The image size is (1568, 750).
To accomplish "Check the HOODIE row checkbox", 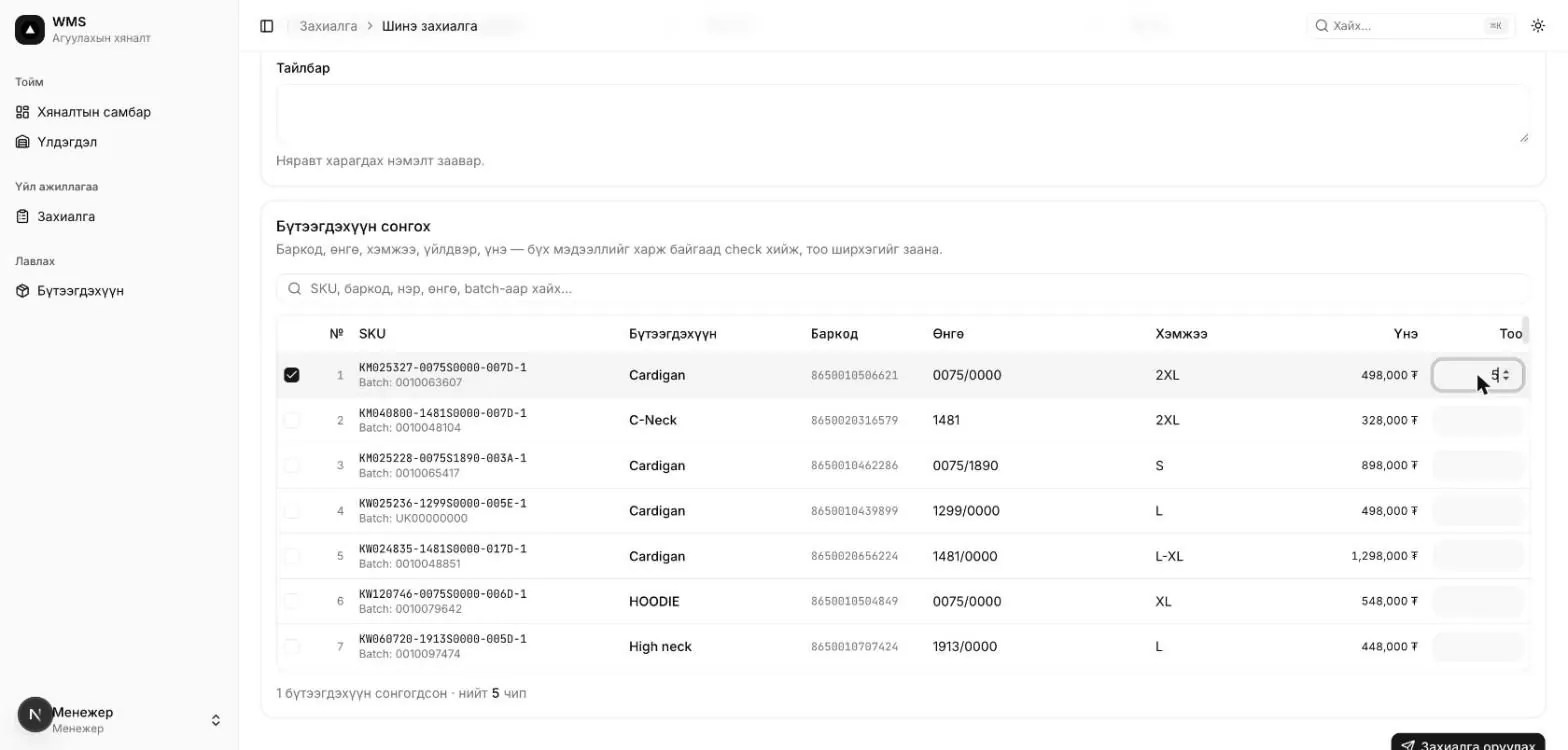I will [x=292, y=601].
